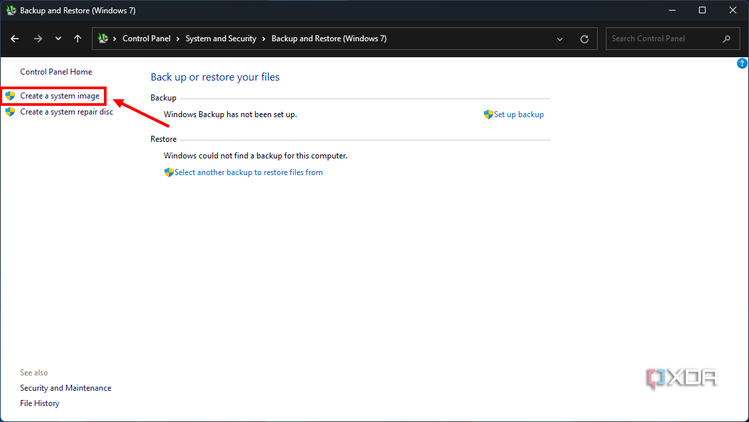749x422 pixels.
Task: Close the Backup and Restore window
Action: pyautogui.click(x=733, y=10)
